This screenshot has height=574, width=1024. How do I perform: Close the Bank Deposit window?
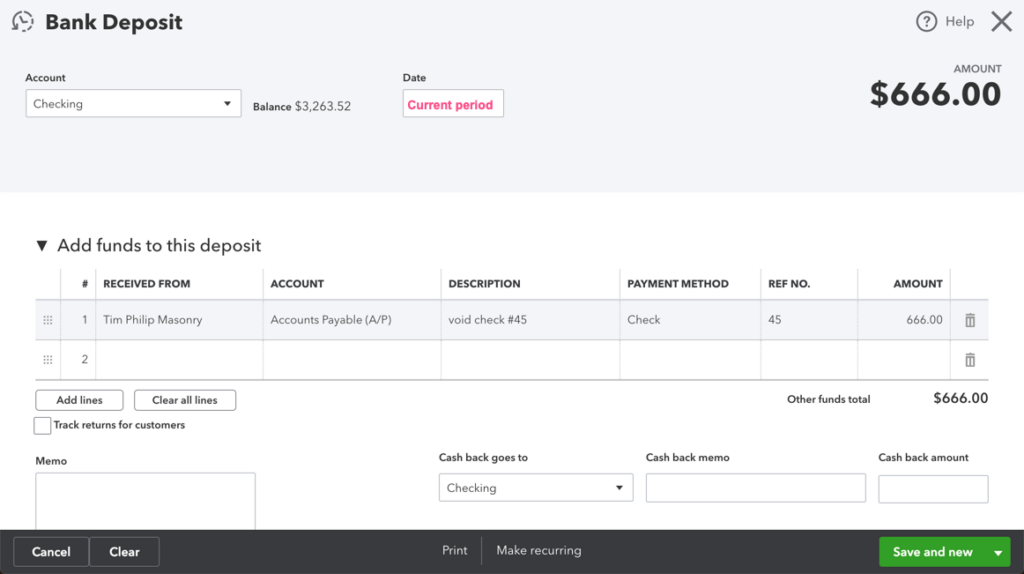1001,22
